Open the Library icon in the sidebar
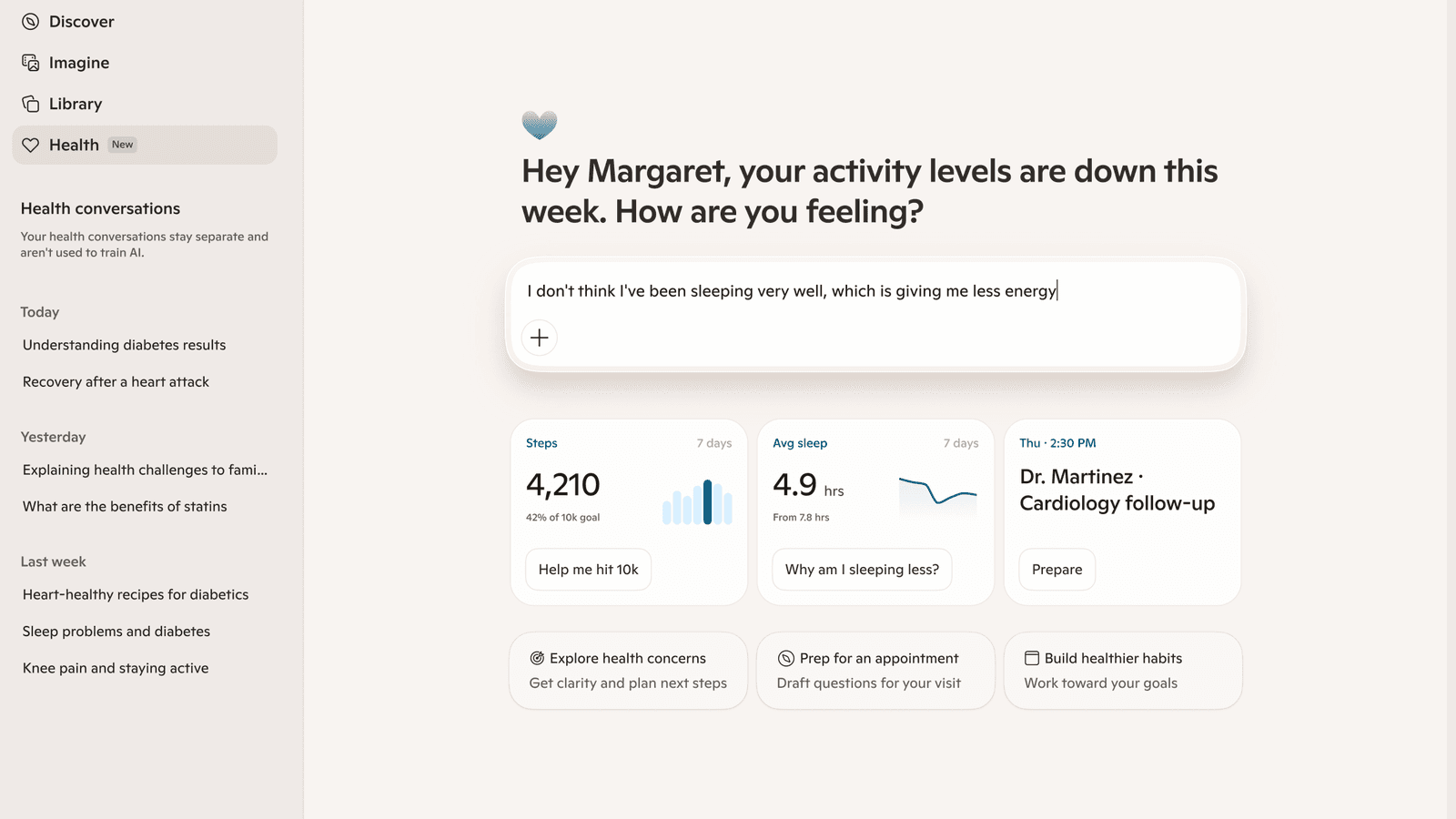 pyautogui.click(x=30, y=103)
